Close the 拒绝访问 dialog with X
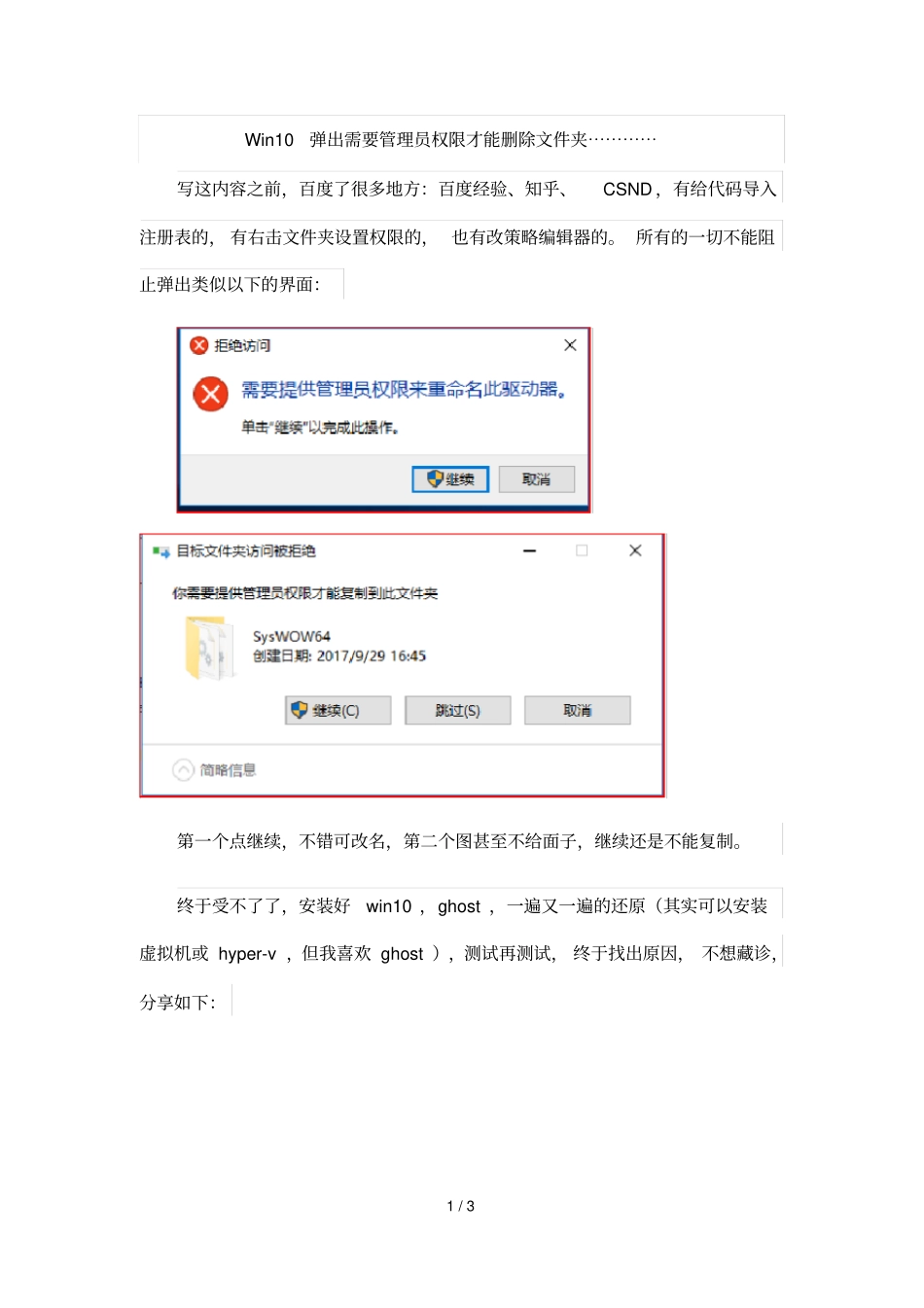The image size is (924, 1308). (x=570, y=345)
